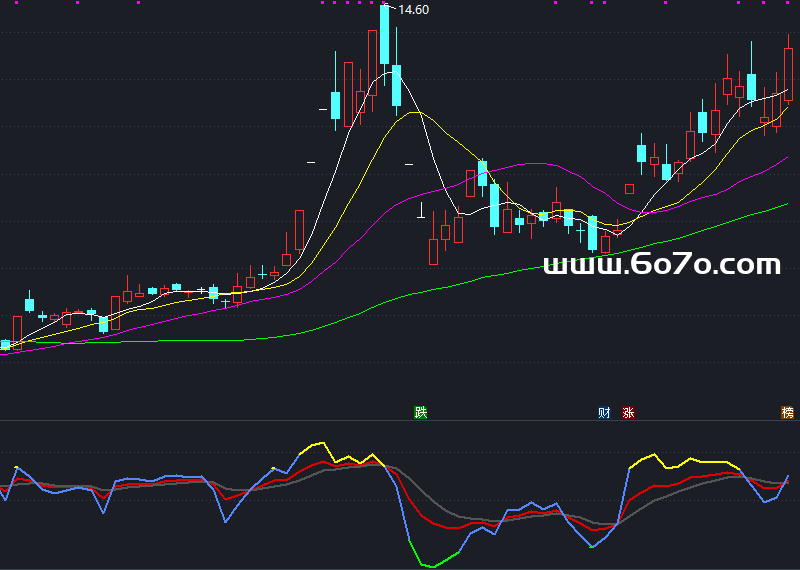
Task: Select the tall cyan candle at 14.60 peak
Action: click(384, 35)
